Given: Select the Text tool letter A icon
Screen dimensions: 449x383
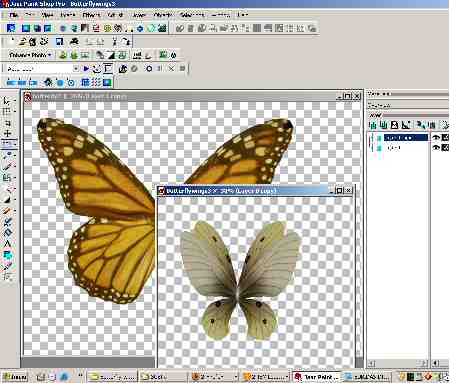Looking at the screenshot, I should click(7, 243).
